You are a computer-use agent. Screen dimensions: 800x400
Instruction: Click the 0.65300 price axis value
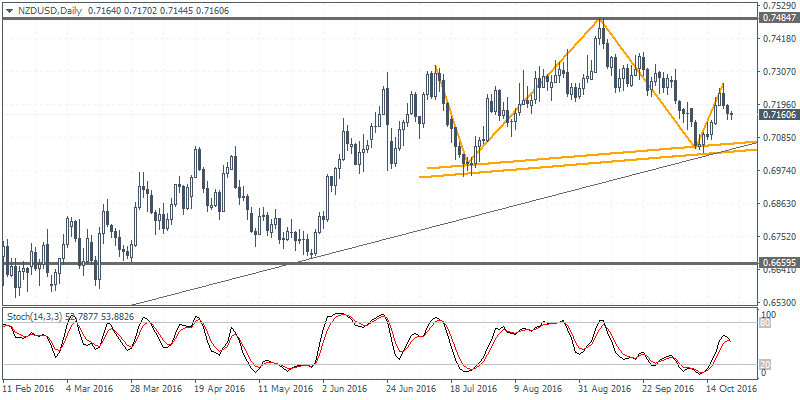(779, 303)
